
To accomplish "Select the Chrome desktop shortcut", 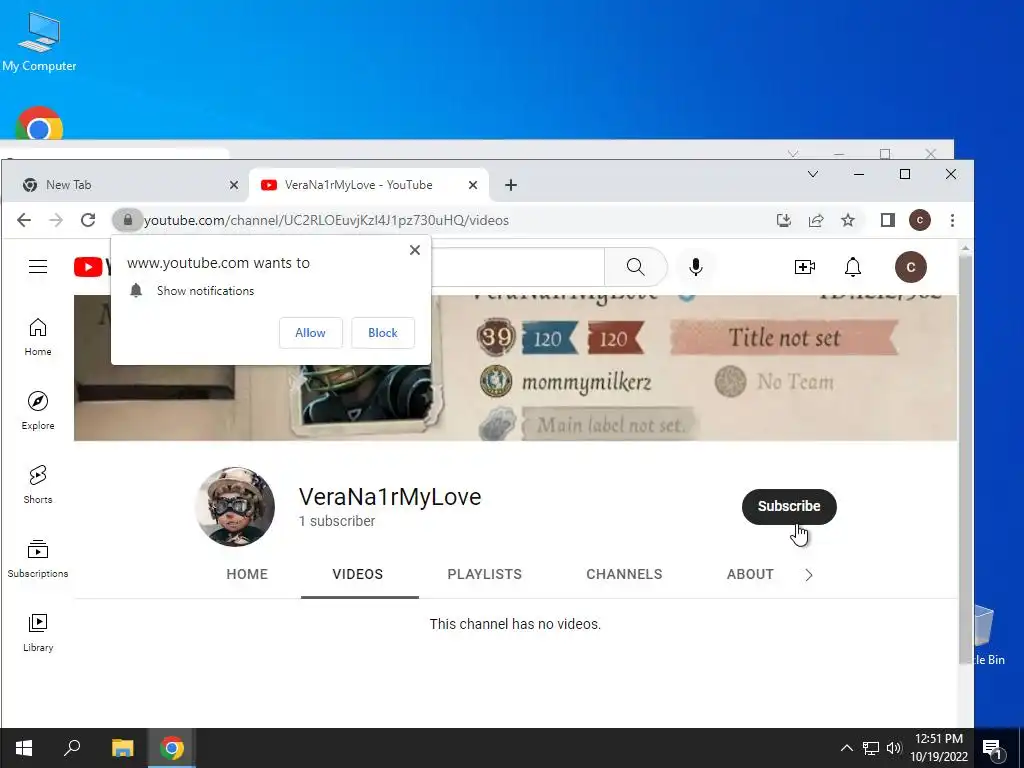I will click(x=39, y=124).
